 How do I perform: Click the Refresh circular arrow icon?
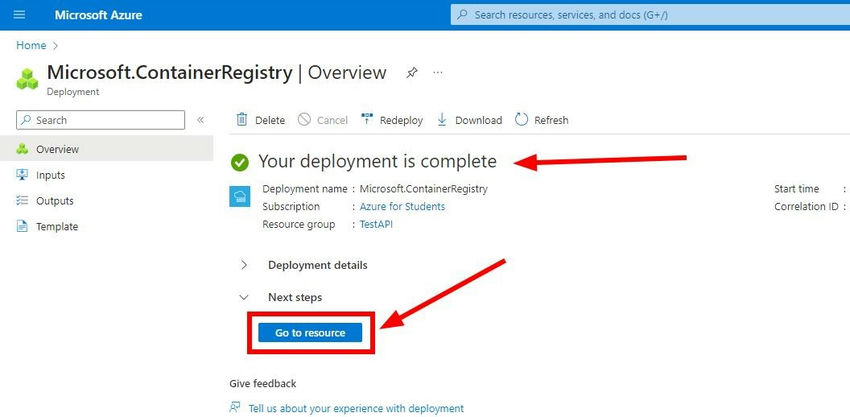pos(521,120)
